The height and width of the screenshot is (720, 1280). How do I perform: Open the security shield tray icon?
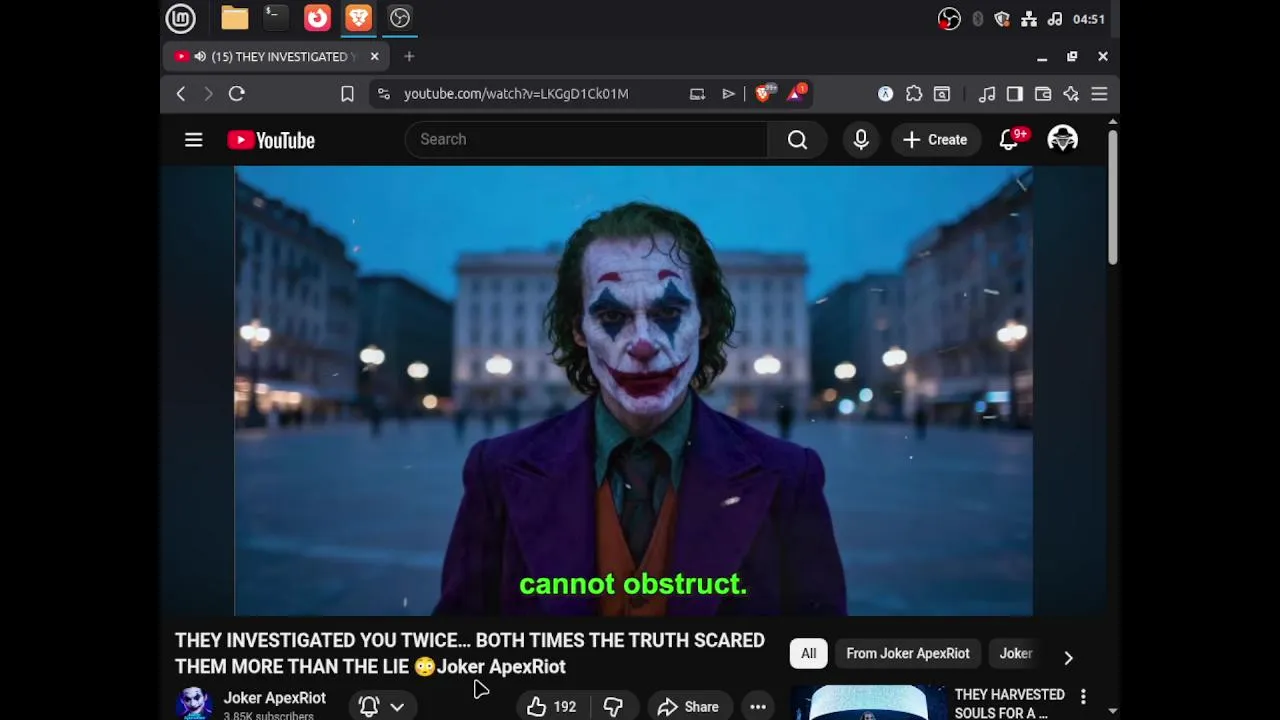1003,19
